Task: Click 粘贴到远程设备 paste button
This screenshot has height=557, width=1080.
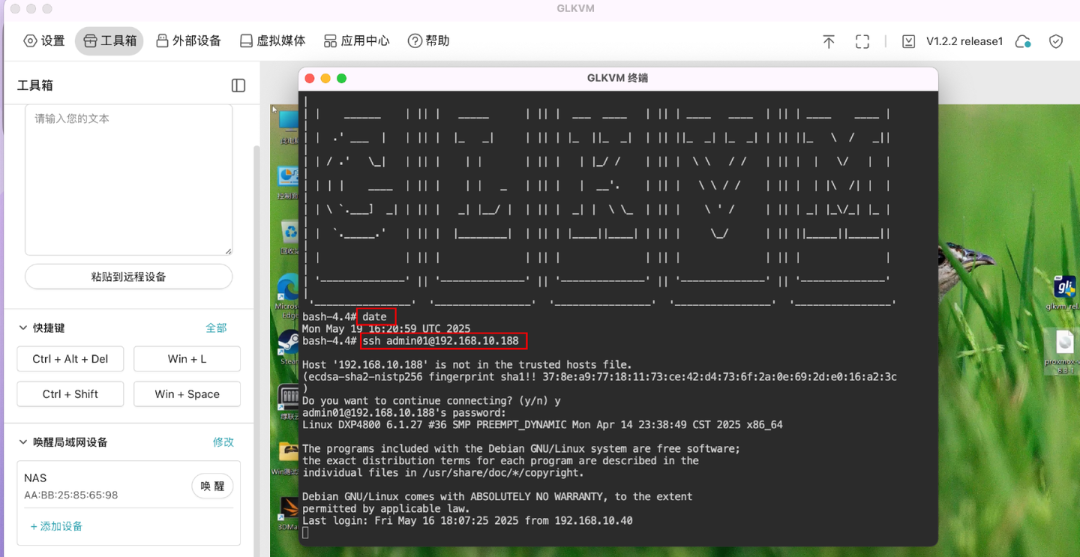Action: click(x=128, y=277)
